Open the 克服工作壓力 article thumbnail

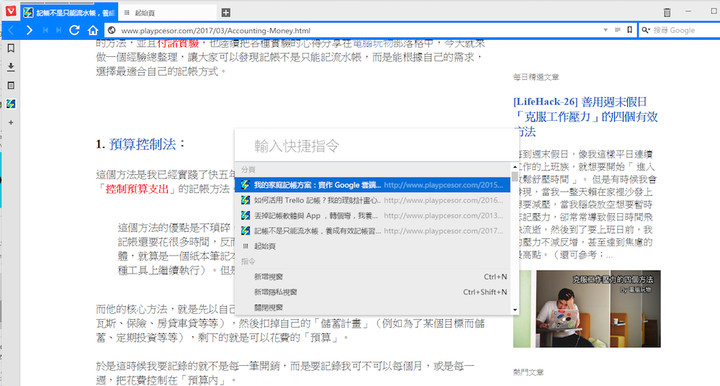[x=587, y=308]
